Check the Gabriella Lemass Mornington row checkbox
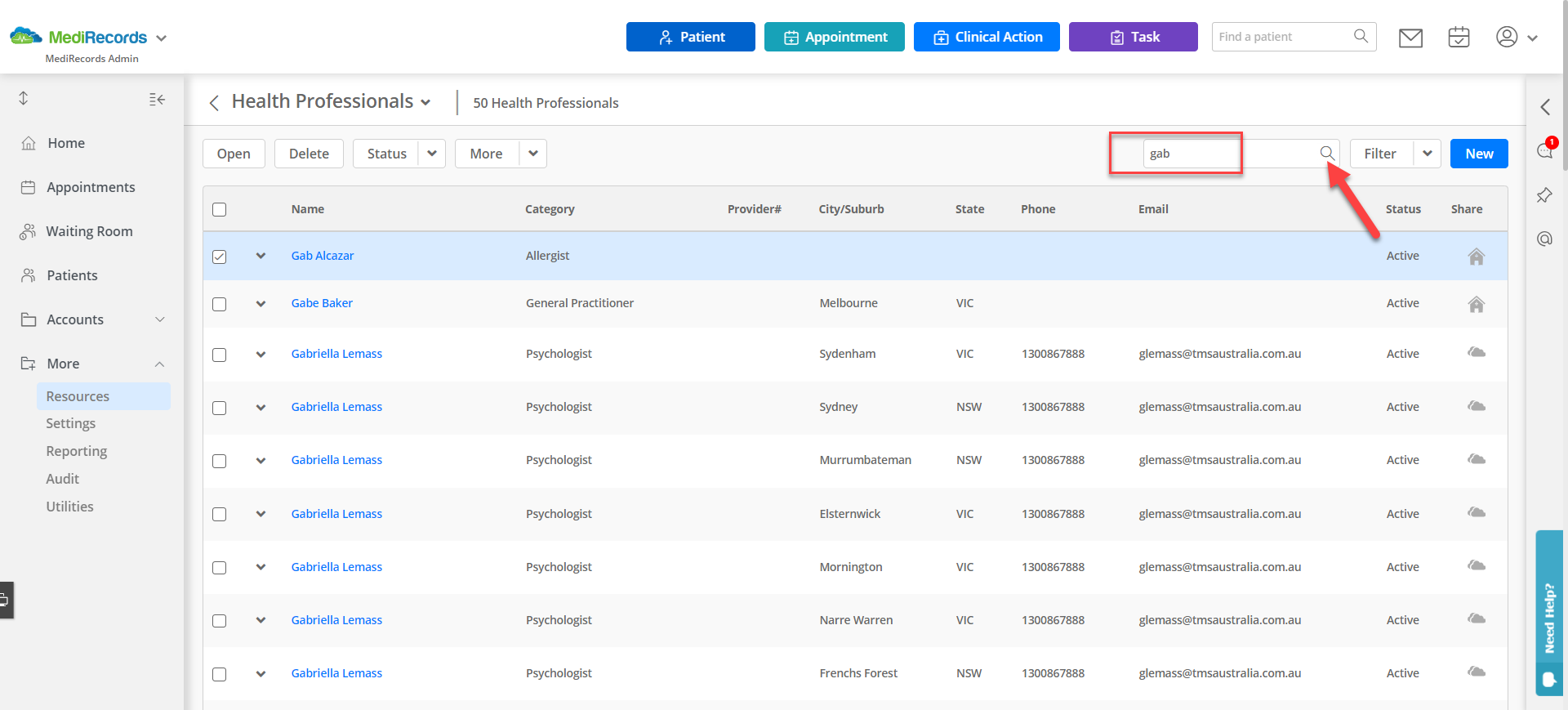Viewport: 1568px width, 710px height. [219, 567]
